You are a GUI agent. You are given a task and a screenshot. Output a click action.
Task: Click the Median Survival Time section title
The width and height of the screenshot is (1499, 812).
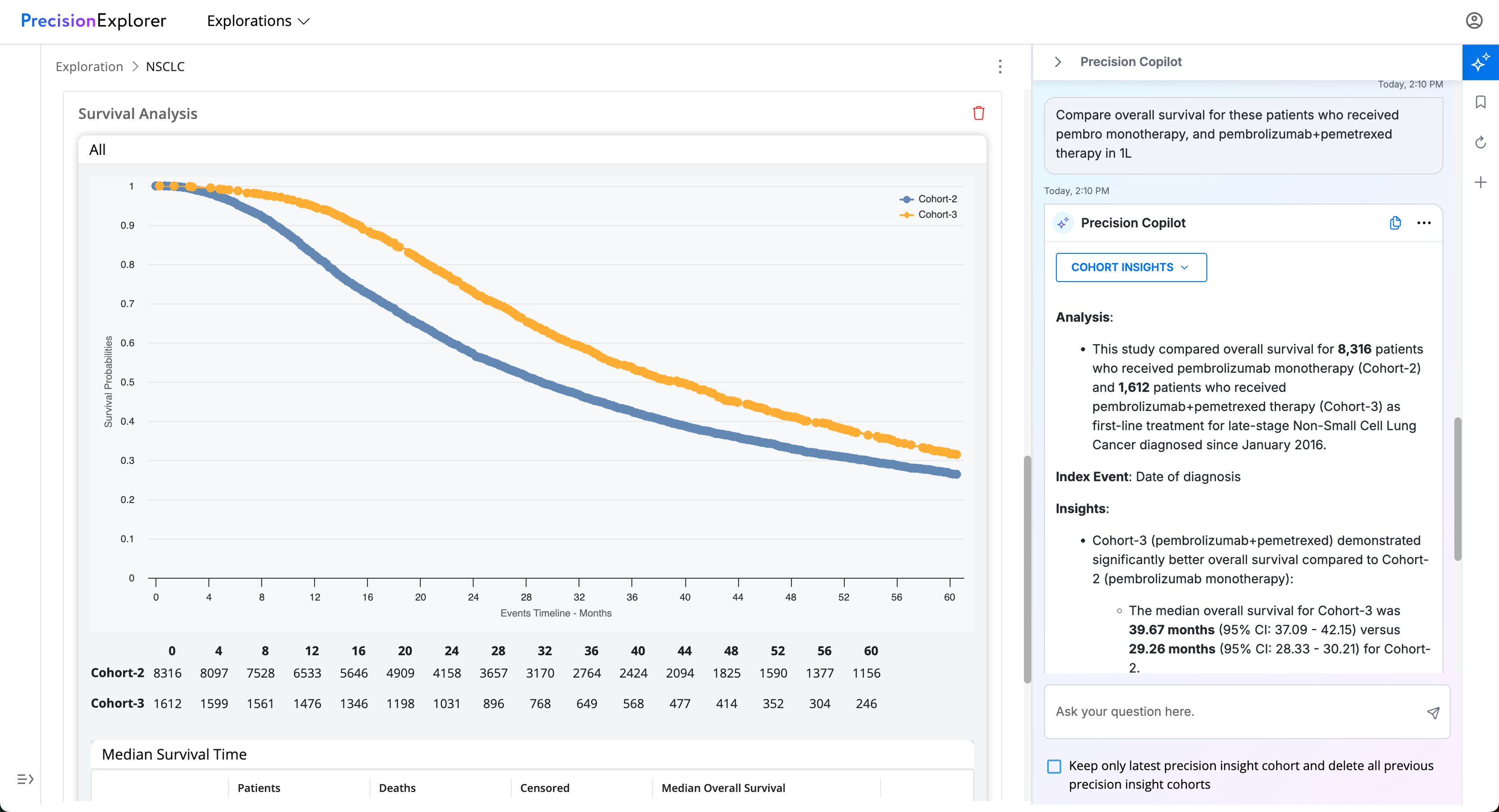(174, 755)
